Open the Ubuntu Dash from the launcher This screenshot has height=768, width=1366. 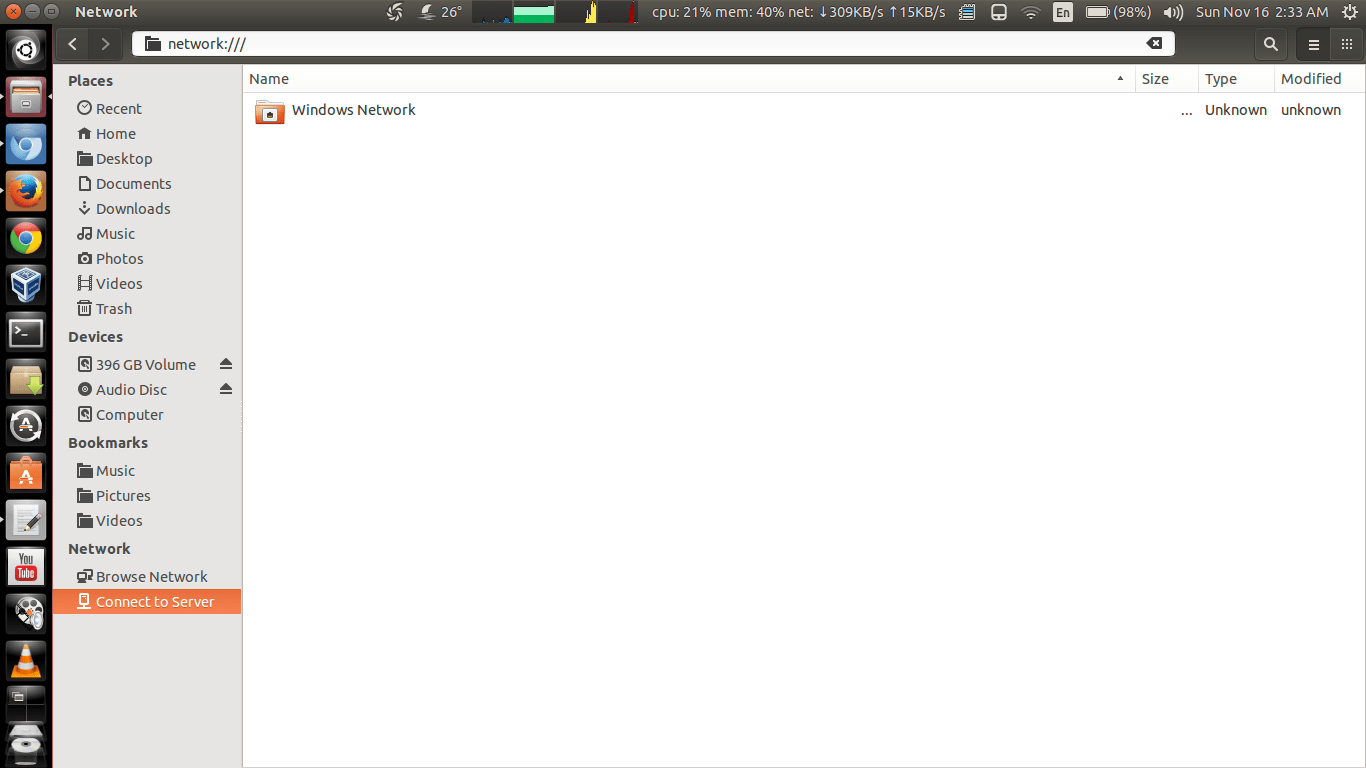[26, 48]
